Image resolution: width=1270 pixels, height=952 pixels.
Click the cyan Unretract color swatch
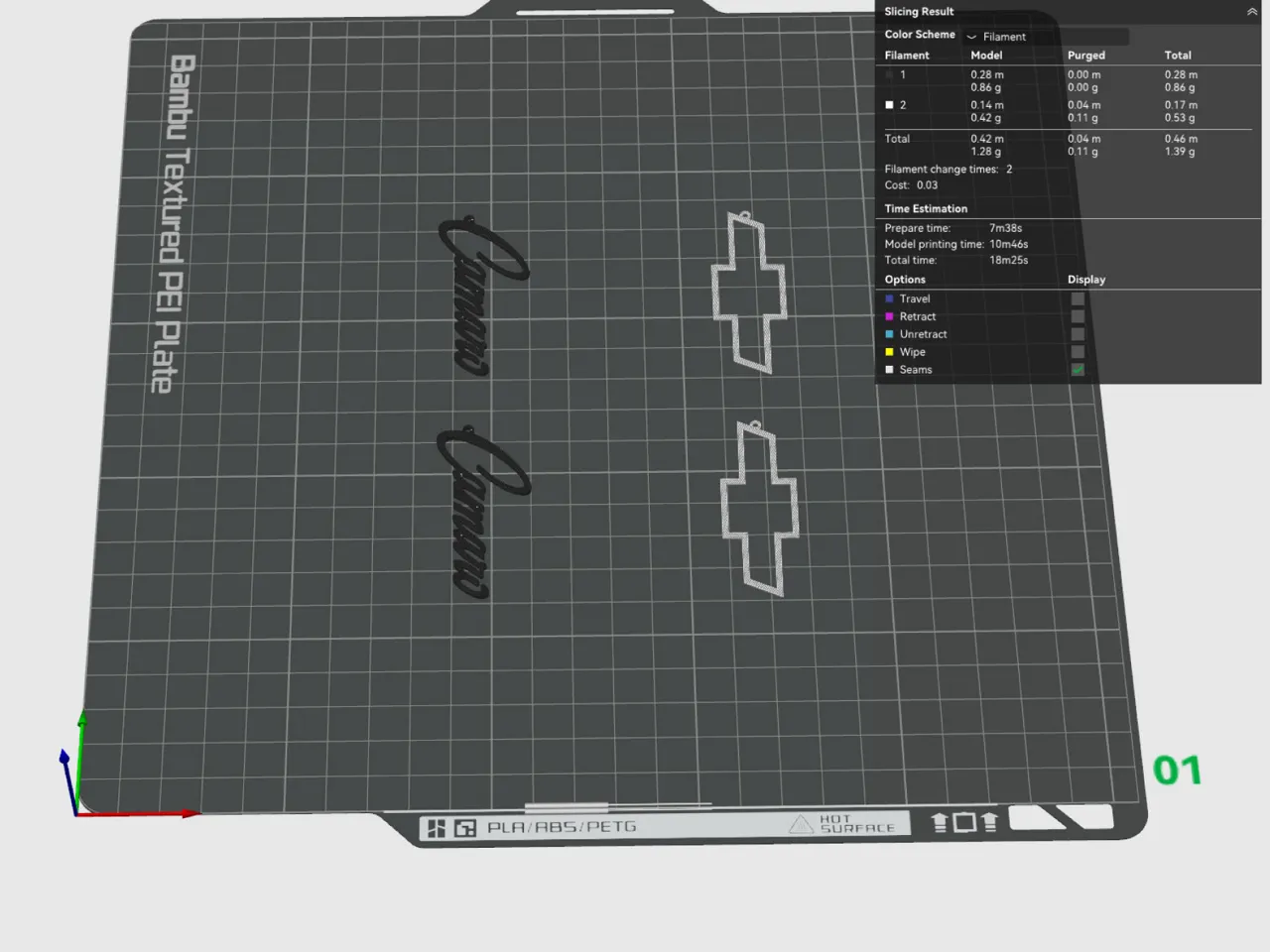[x=889, y=334]
